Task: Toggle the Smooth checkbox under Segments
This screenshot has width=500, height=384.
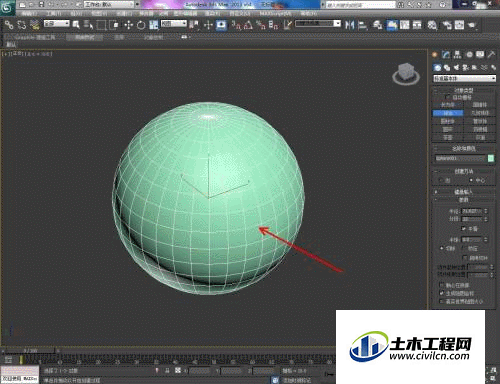Action: (x=463, y=228)
